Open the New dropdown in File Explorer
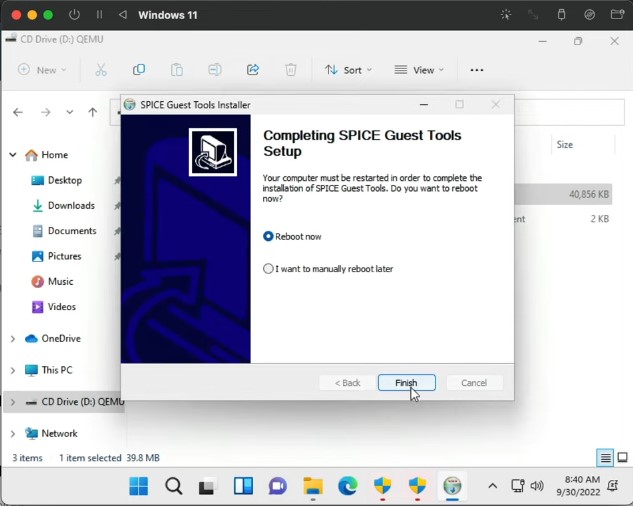The width and height of the screenshot is (633, 506). (42, 70)
